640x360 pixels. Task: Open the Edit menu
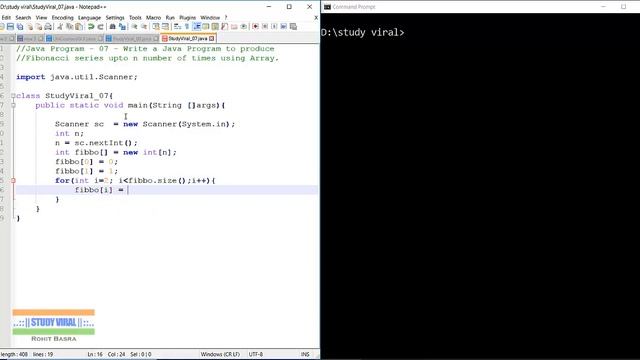[6, 18]
